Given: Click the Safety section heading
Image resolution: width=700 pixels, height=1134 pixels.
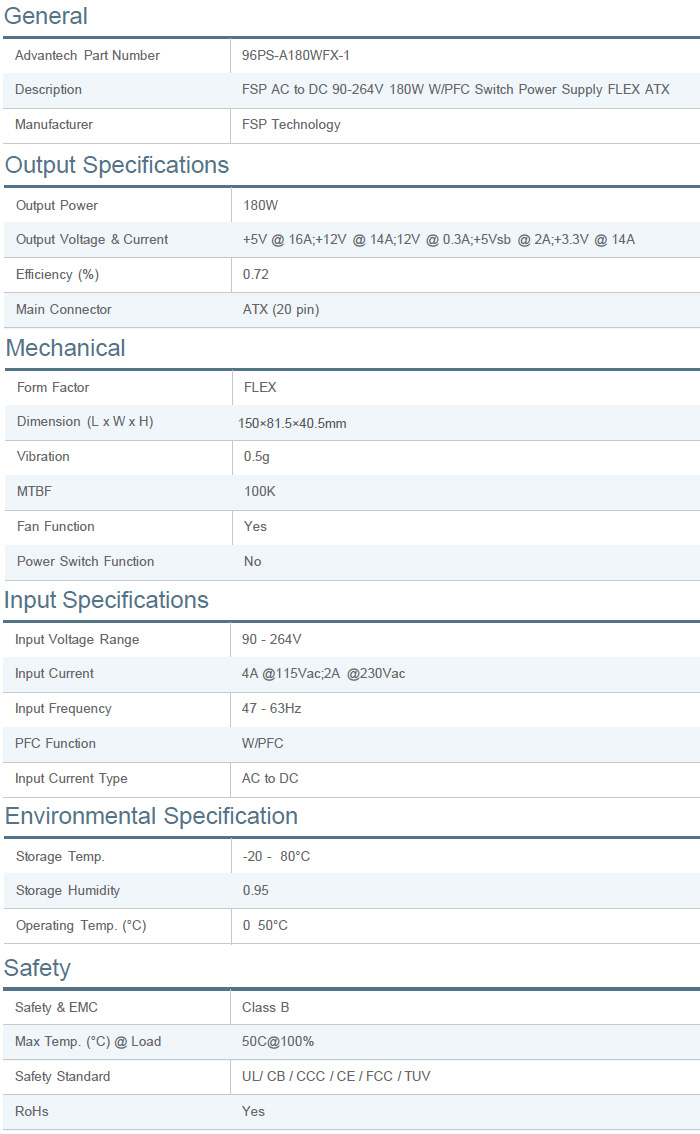Looking at the screenshot, I should coord(38,968).
